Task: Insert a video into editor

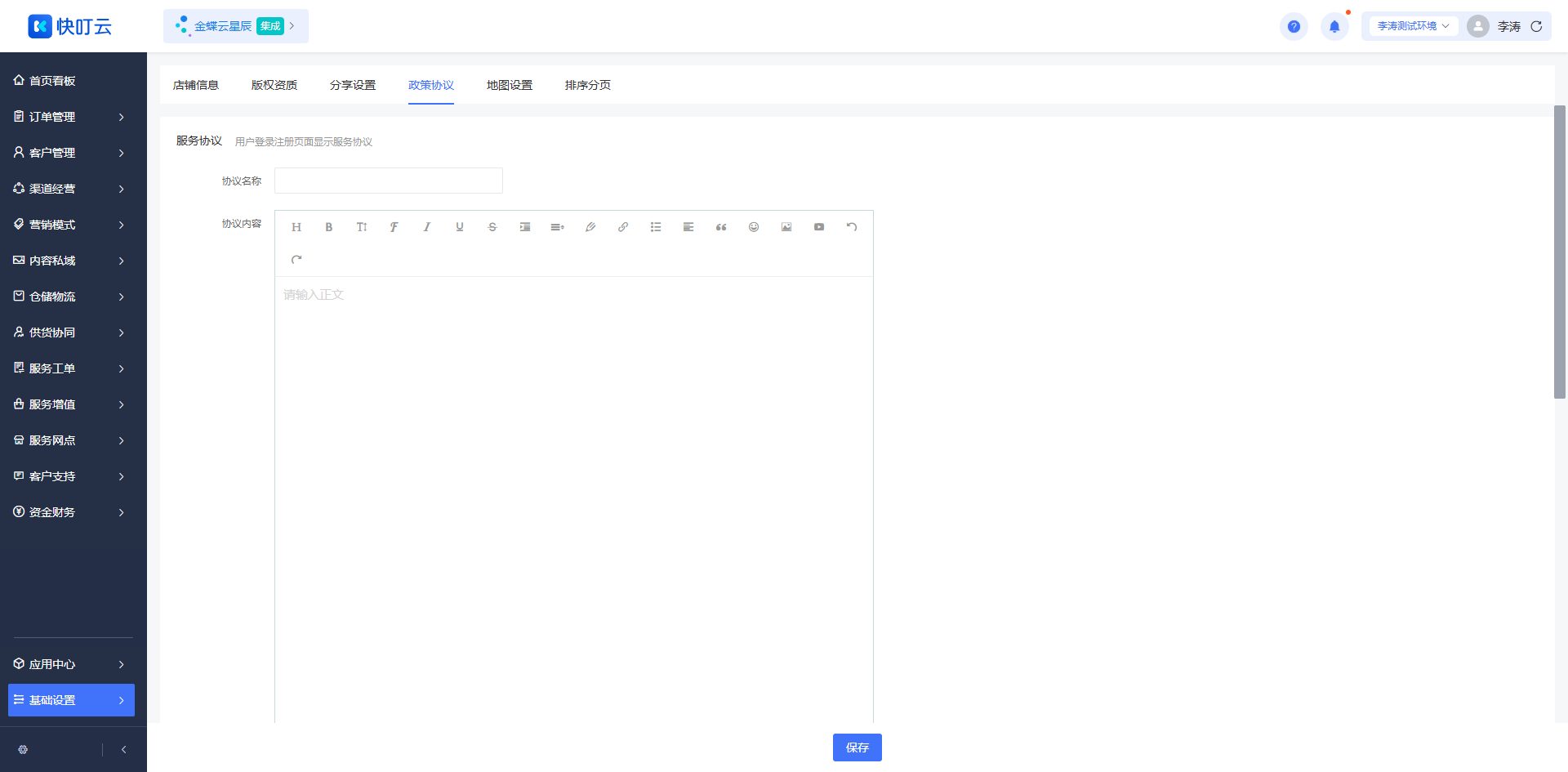Action: click(819, 227)
